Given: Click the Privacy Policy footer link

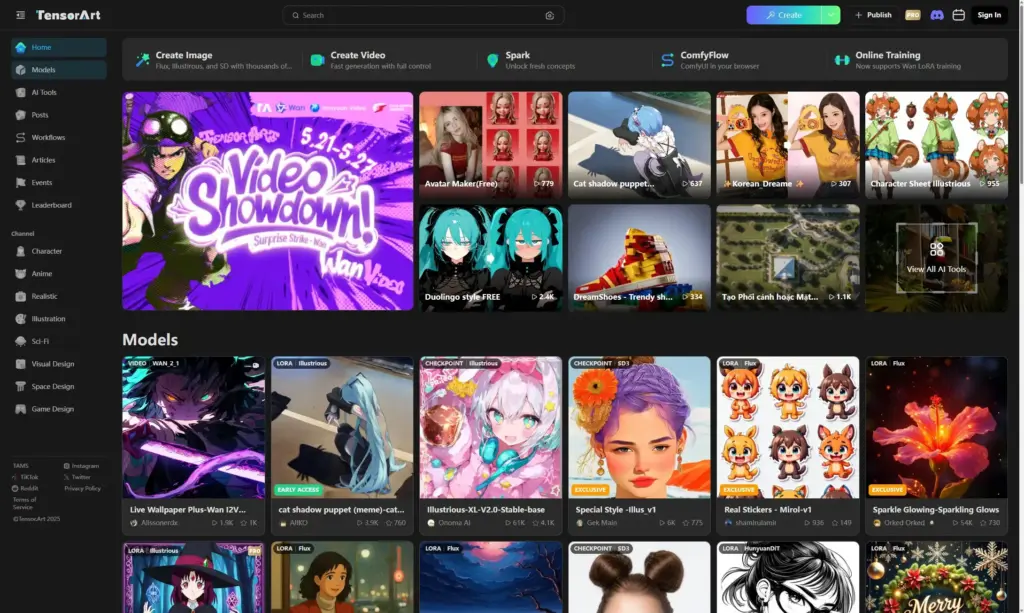Looking at the screenshot, I should (82, 488).
